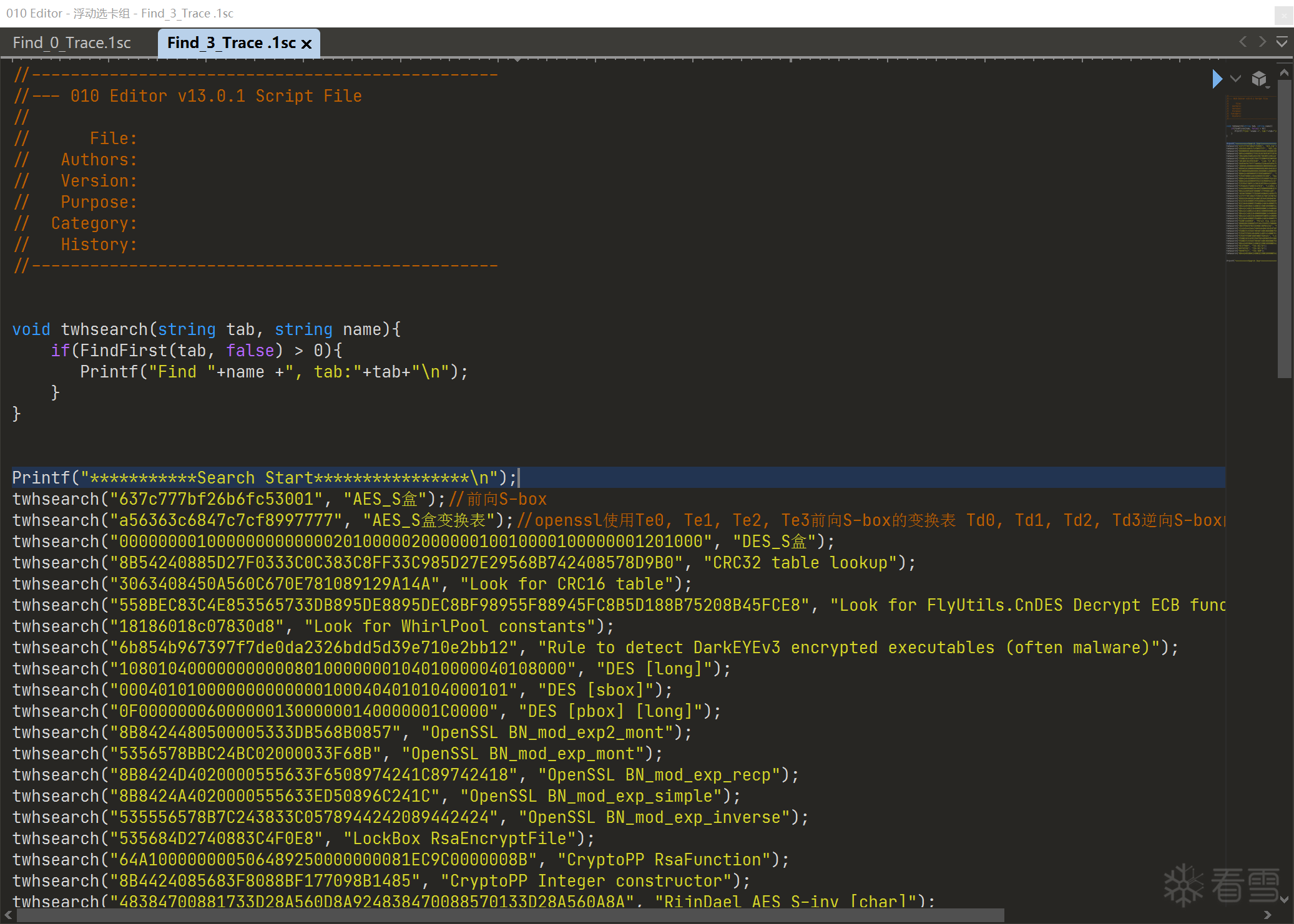Open the tab list dropdown
The height and width of the screenshot is (924, 1294).
(x=1282, y=42)
